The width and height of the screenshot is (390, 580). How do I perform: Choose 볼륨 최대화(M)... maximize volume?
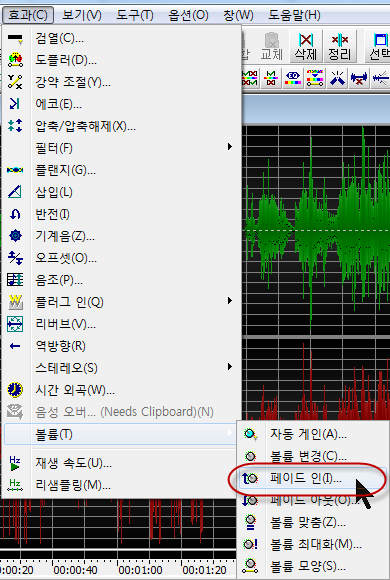314,544
